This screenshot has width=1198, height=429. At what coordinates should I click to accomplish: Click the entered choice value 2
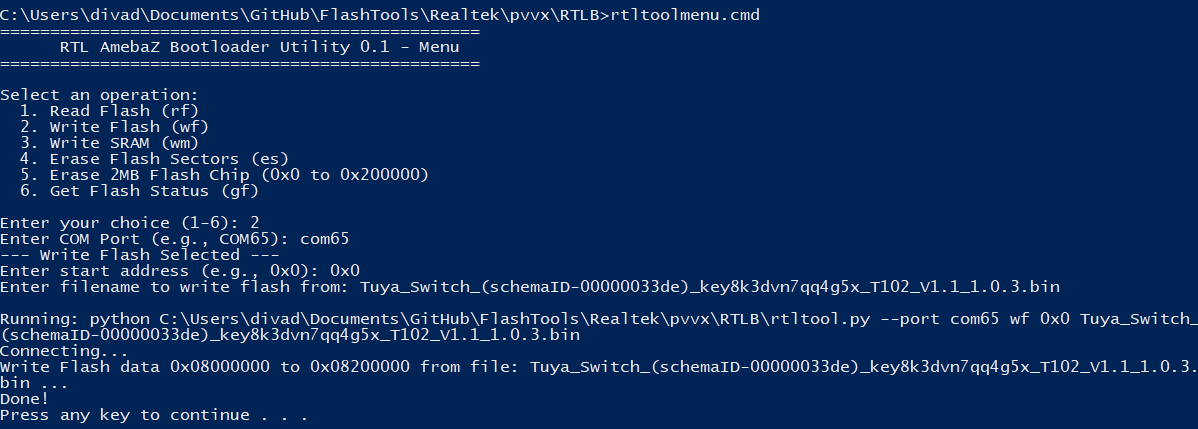coord(254,223)
